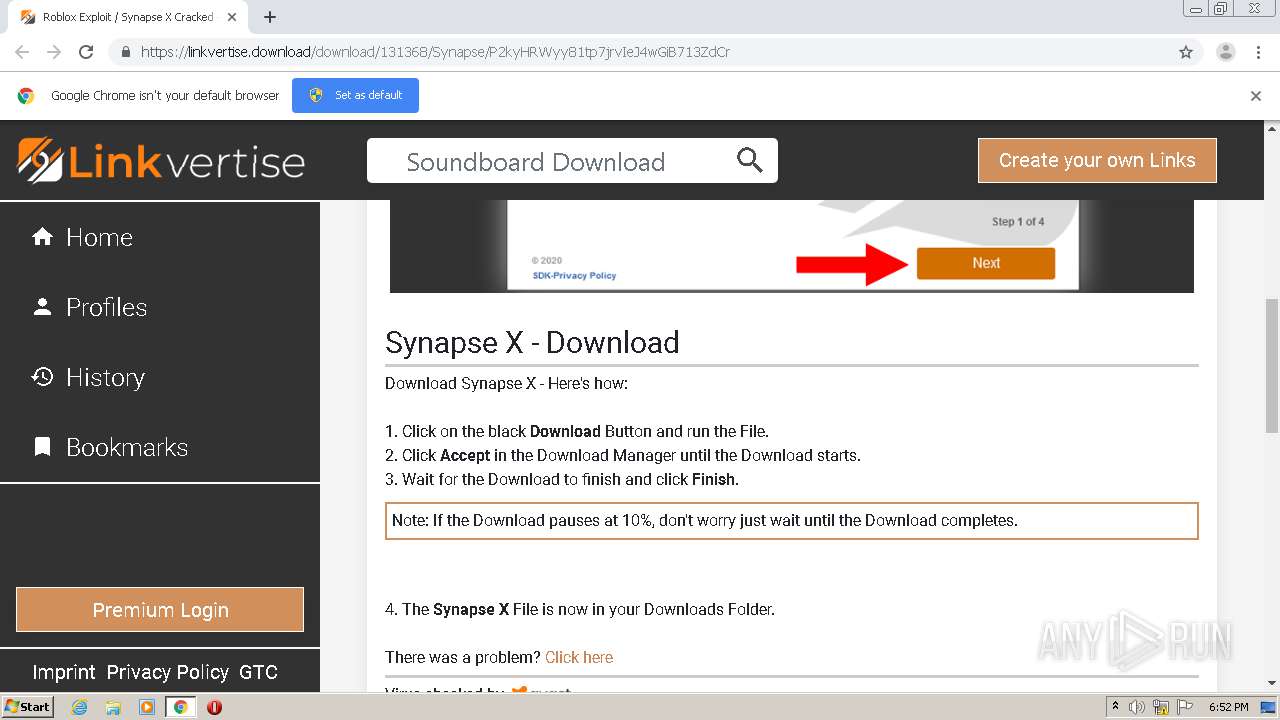Click the scrollbar up arrow
This screenshot has width=1280, height=720.
tap(1272, 128)
